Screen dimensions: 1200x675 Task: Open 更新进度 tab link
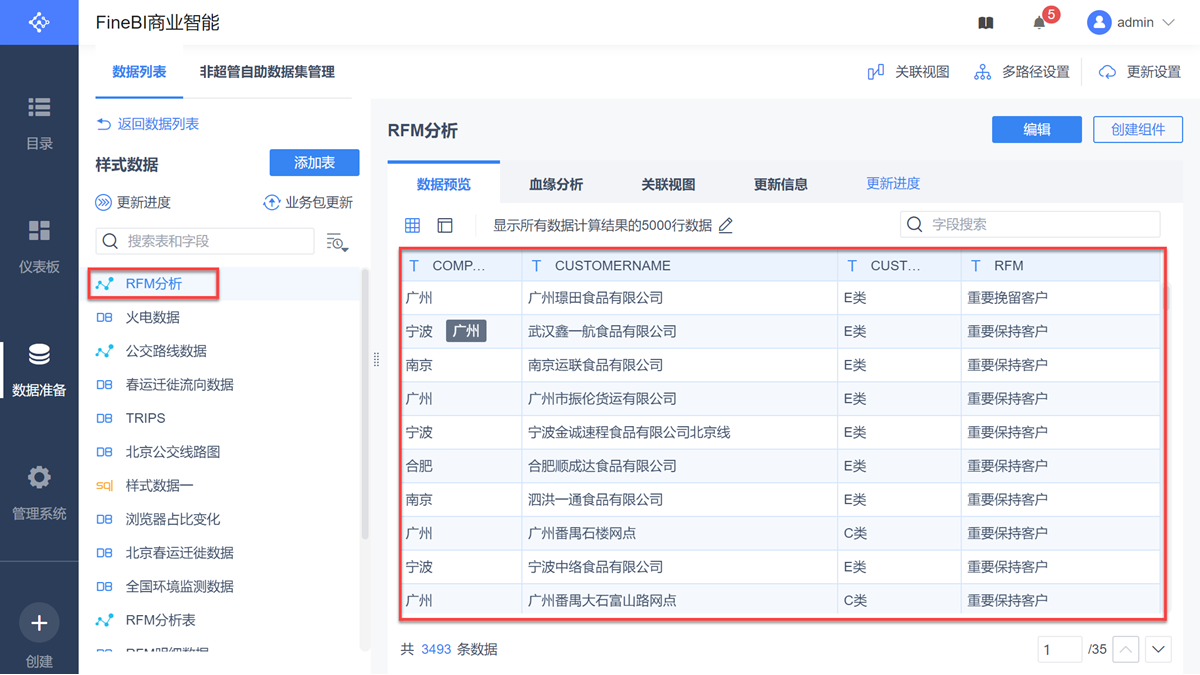[893, 184]
